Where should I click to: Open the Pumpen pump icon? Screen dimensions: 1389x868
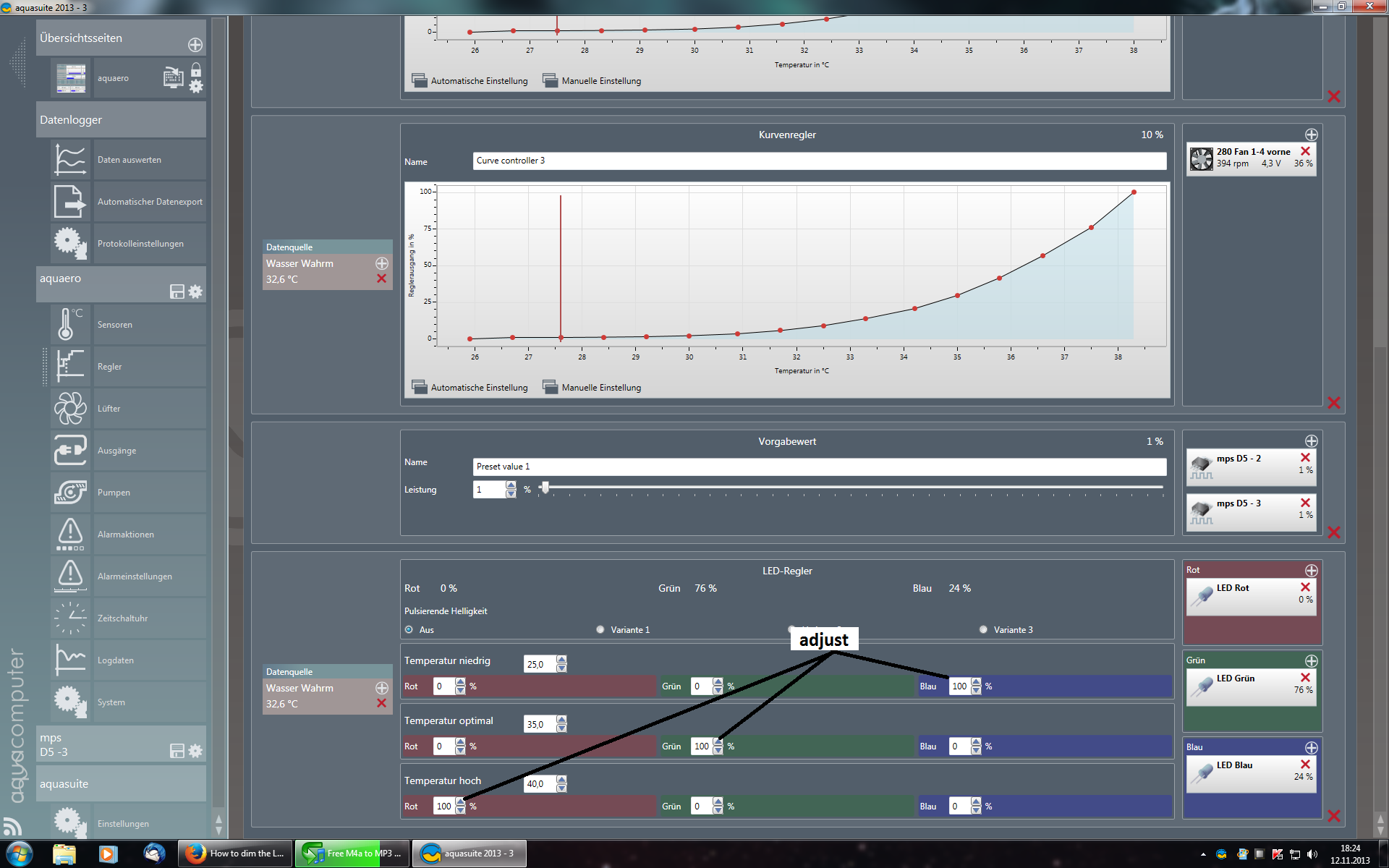pyautogui.click(x=70, y=493)
